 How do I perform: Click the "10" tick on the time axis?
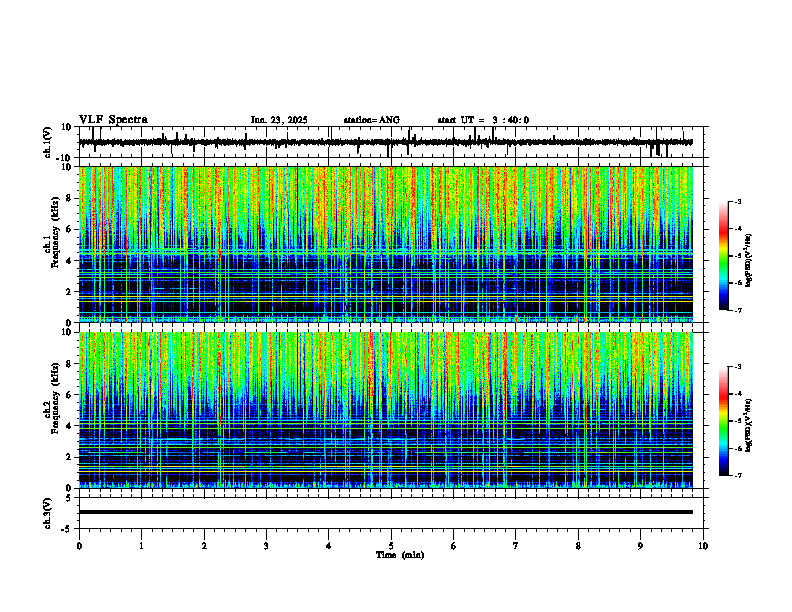pos(703,546)
